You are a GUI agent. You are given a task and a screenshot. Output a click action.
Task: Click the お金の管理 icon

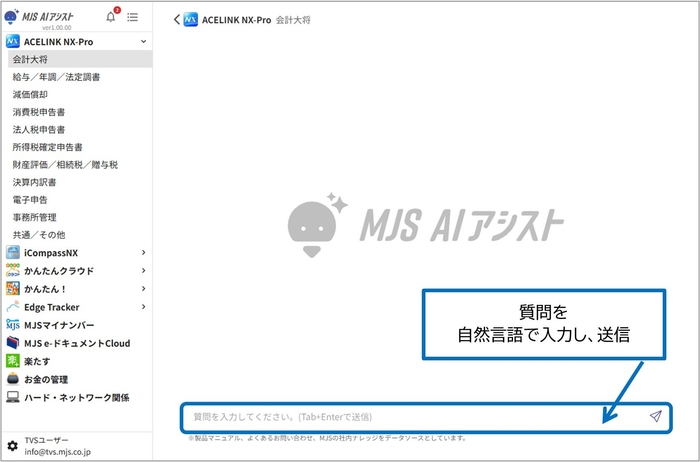click(x=13, y=379)
